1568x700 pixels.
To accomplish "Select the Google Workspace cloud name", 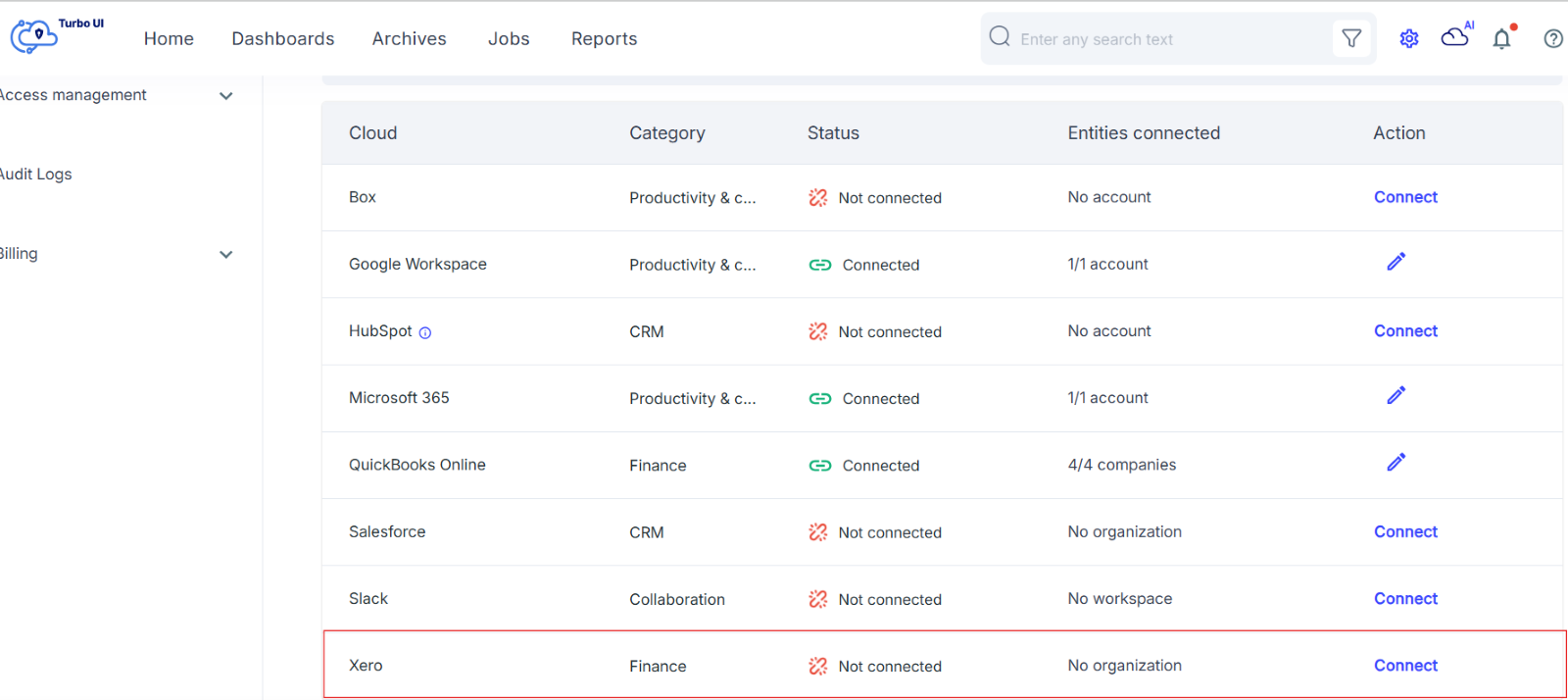I will click(x=417, y=264).
